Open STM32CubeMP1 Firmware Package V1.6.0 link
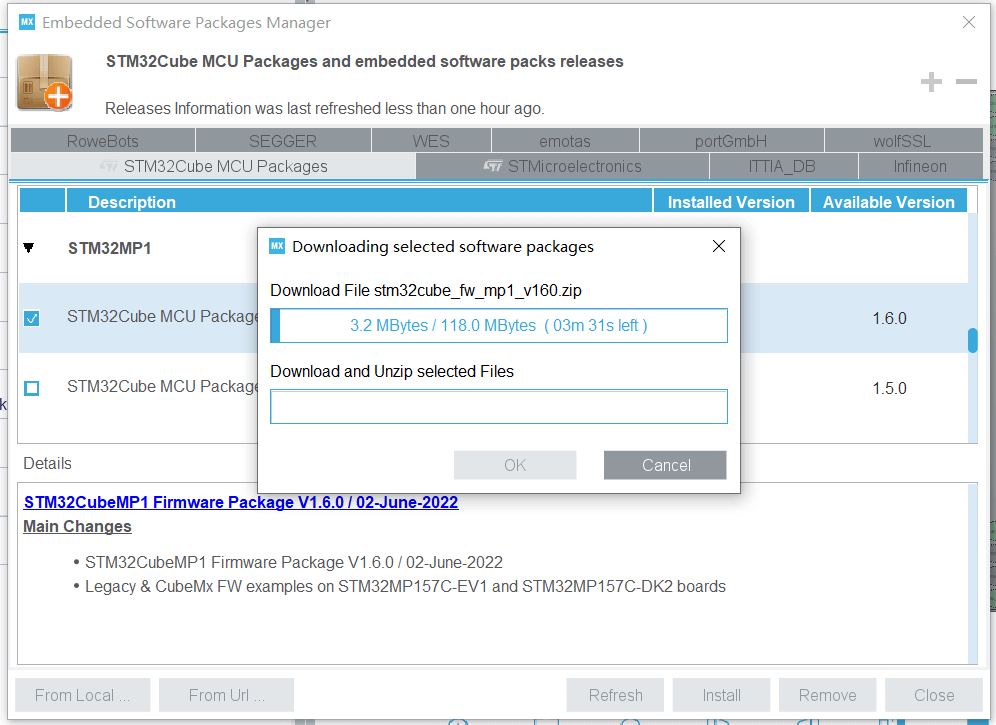Viewport: 996px width, 725px height. pos(241,502)
